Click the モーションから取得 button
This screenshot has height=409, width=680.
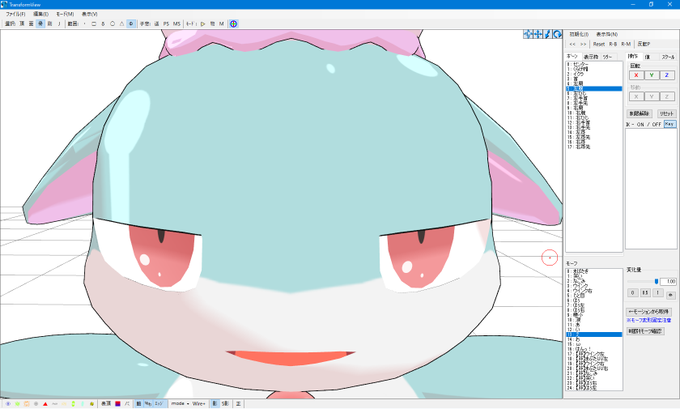click(649, 312)
